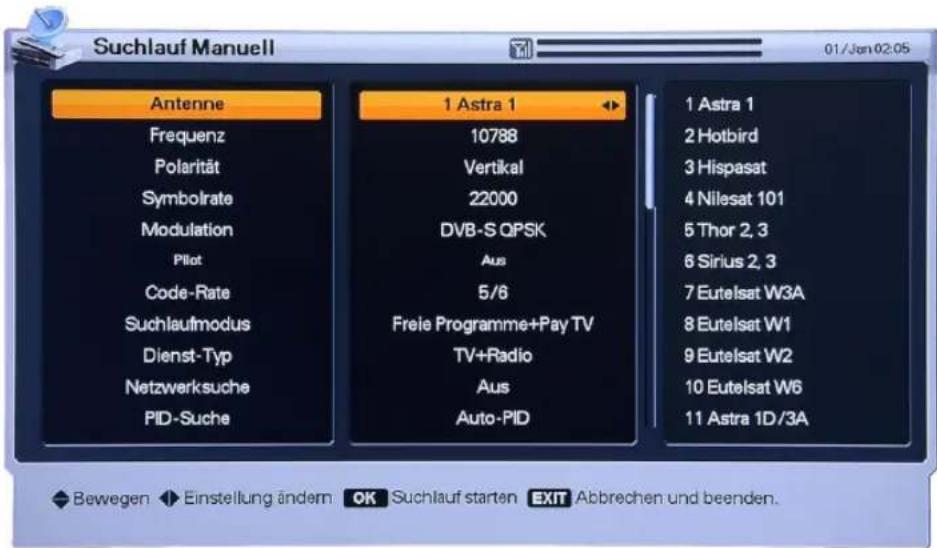937x548 pixels.
Task: Choose 5 Thor 2, 3 in satellite list
Action: [725, 230]
